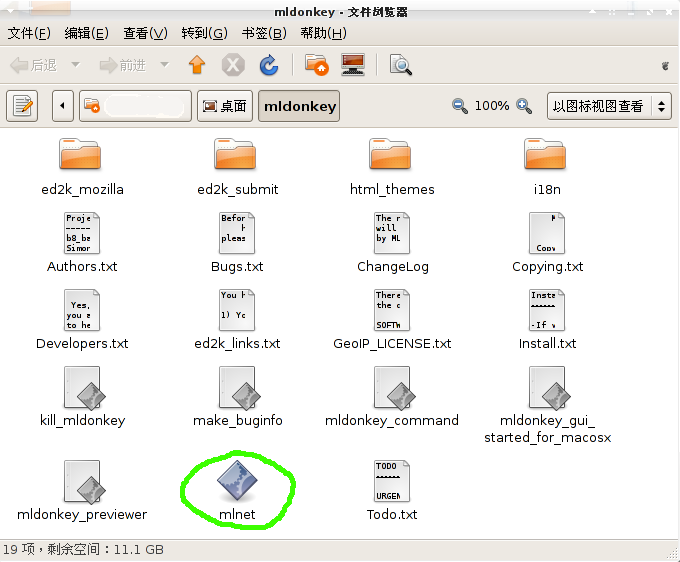
Task: Open the 以图标视图查看 view dropdown
Action: pos(609,106)
